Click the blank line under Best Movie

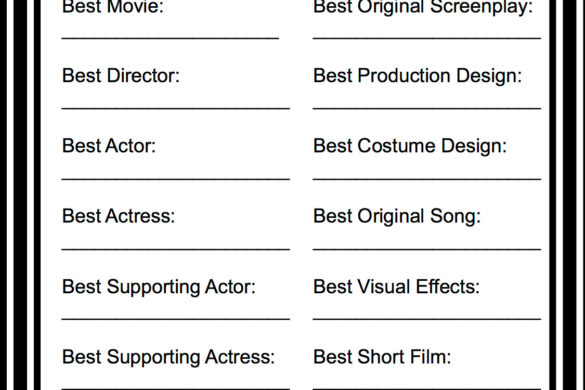coord(170,38)
